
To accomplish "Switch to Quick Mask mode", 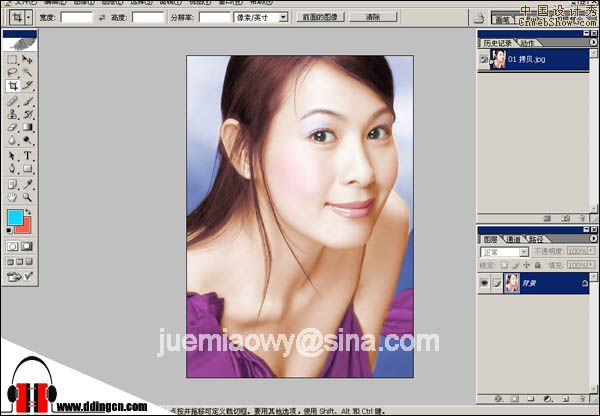I will point(27,246).
